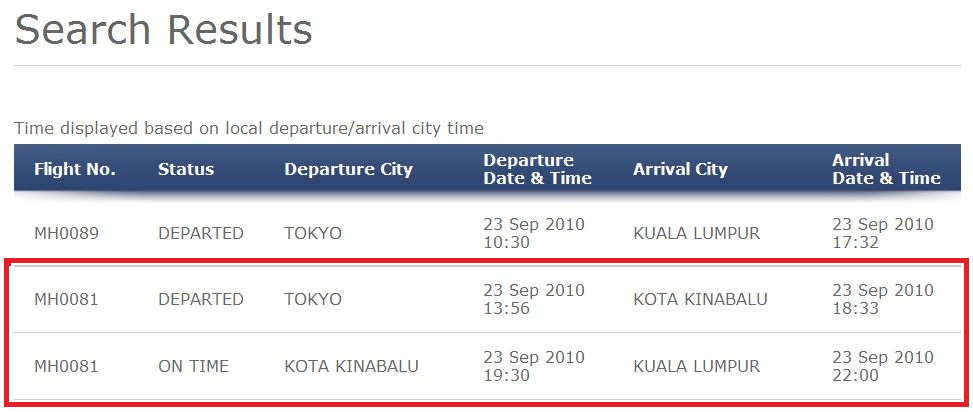
Task: Click the Departure City column header
Action: 349,169
